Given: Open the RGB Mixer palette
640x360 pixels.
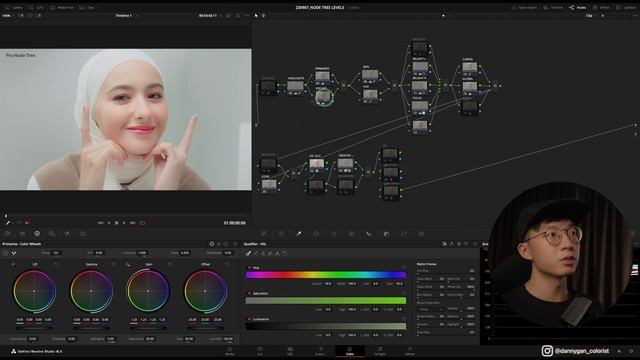Looking at the screenshot, I should (67, 233).
